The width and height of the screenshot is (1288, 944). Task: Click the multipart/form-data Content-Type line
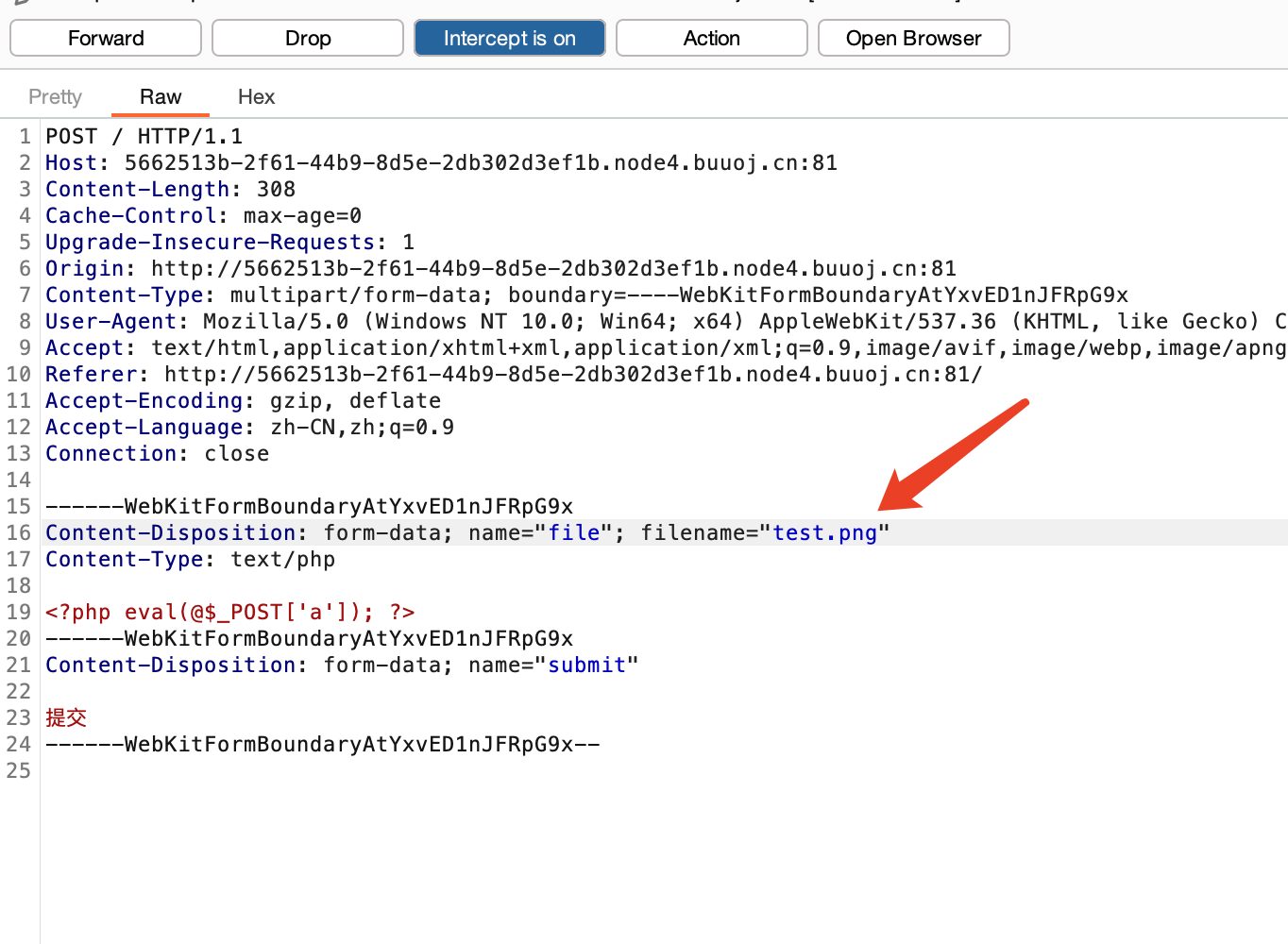tap(586, 295)
